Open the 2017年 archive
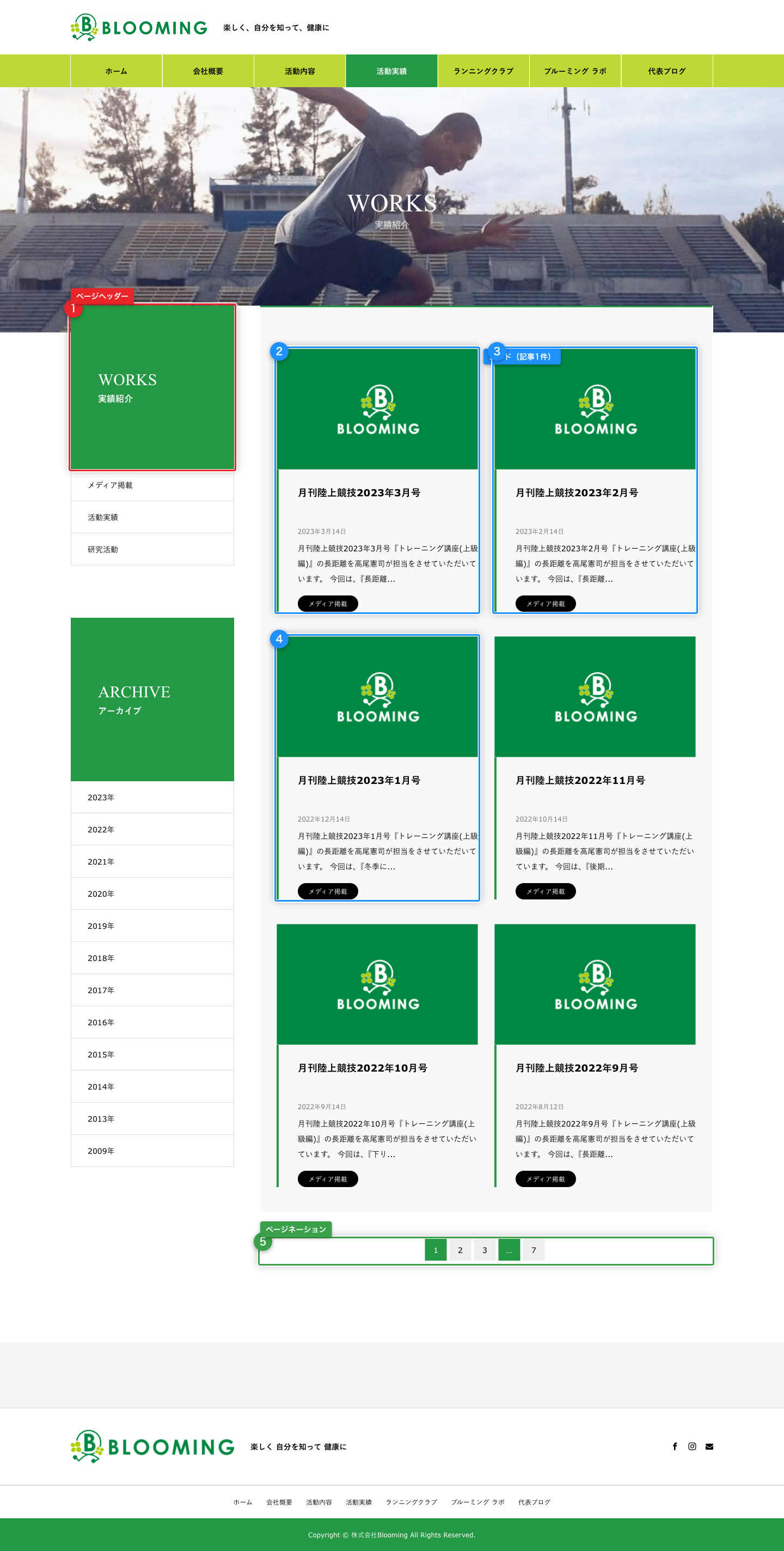The width and height of the screenshot is (784, 1551). 152,990
